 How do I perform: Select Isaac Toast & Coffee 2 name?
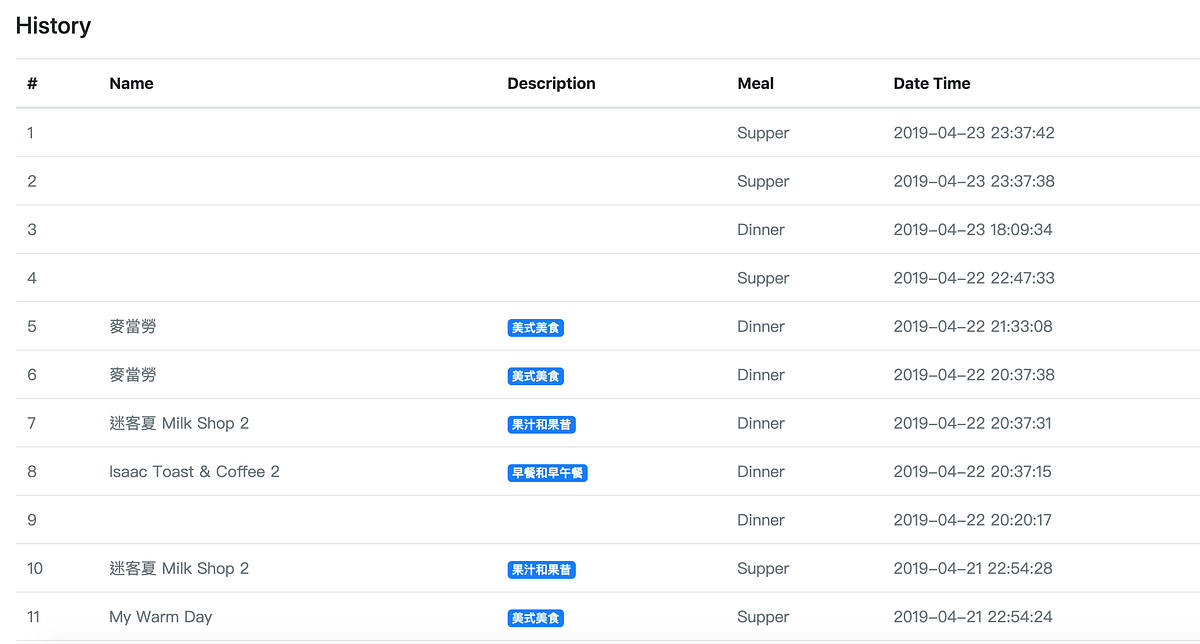[194, 471]
